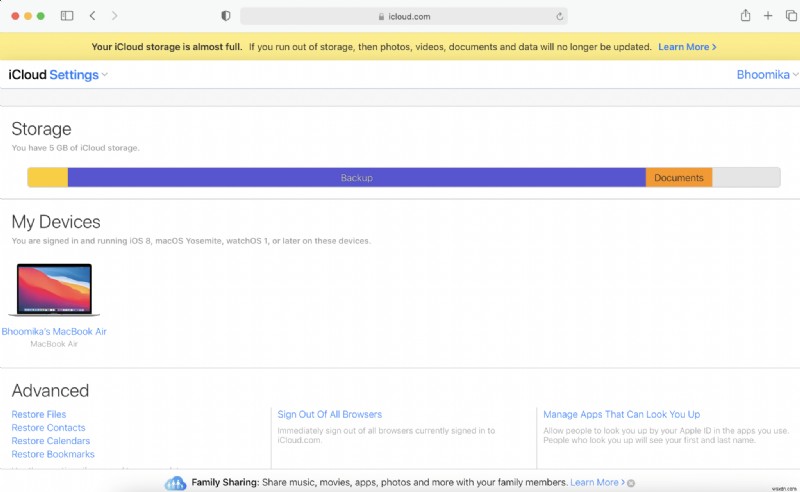The height and width of the screenshot is (492, 800).
Task: Choose Sign Out Of All Browsers
Action: click(330, 414)
